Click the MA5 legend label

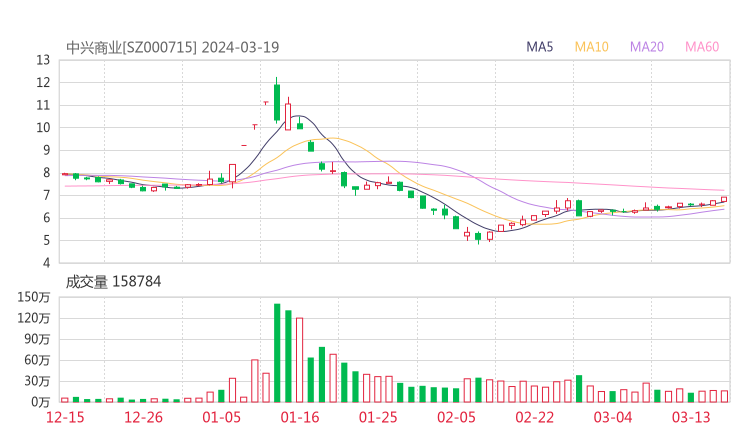coord(539,47)
